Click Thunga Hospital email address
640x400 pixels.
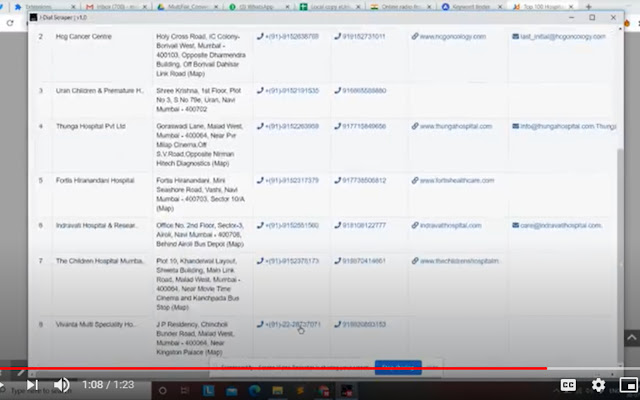tap(564, 127)
